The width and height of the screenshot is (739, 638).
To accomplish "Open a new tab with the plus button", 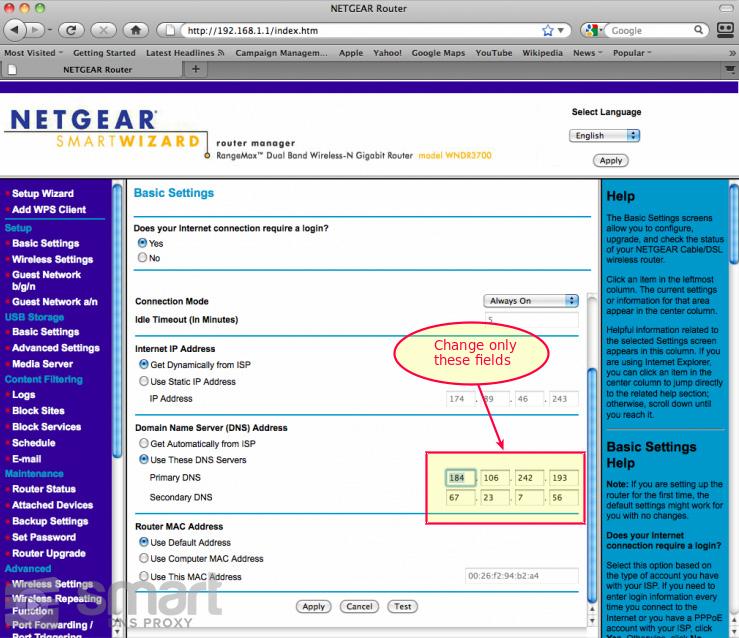I will [196, 69].
